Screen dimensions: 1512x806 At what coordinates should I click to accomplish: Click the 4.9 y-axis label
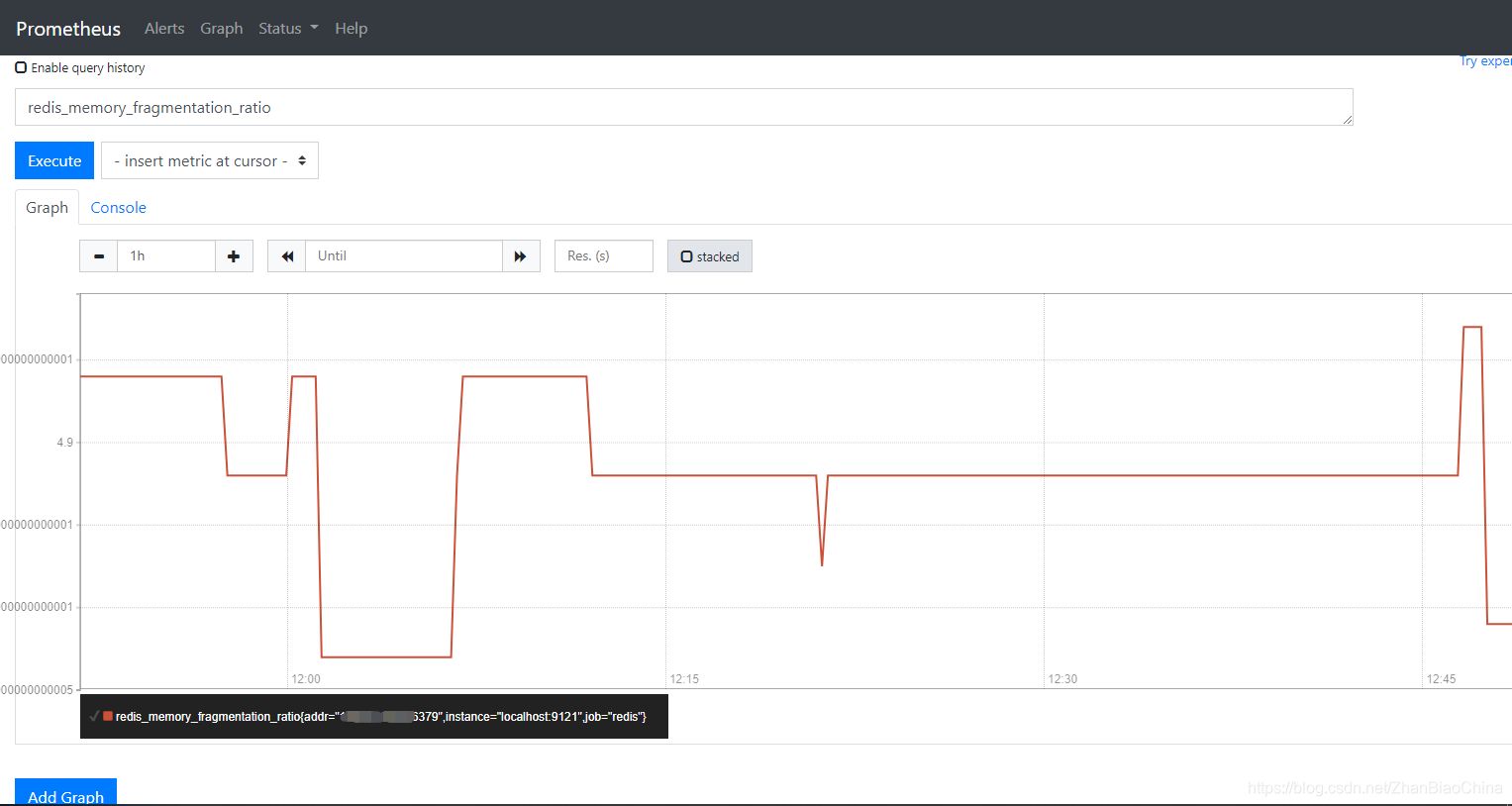(x=64, y=443)
